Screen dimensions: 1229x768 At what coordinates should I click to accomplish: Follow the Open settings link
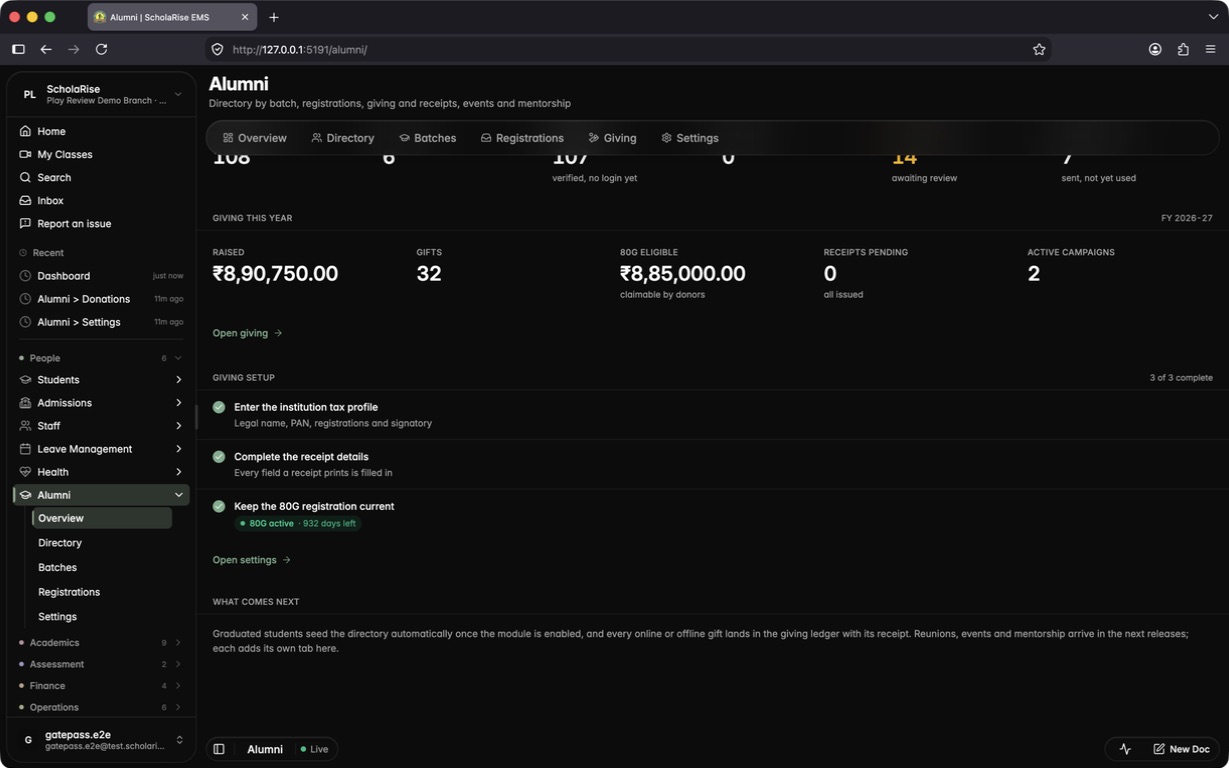pyautogui.click(x=251, y=560)
